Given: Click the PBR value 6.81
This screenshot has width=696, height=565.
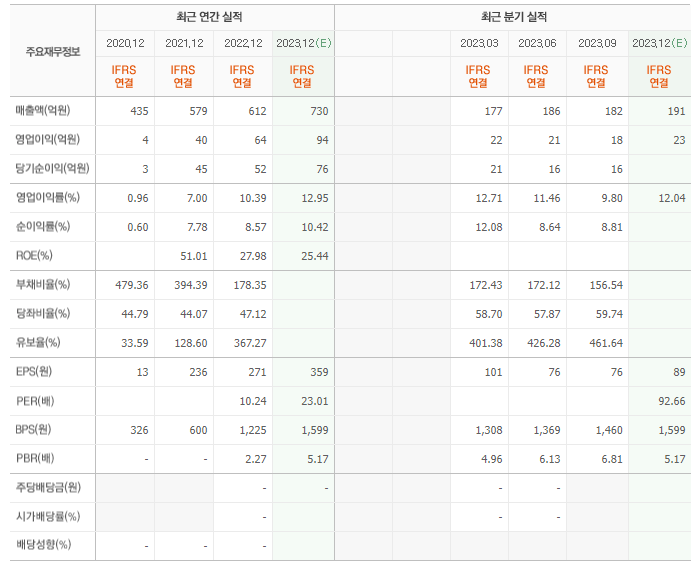Looking at the screenshot, I should [x=613, y=459].
